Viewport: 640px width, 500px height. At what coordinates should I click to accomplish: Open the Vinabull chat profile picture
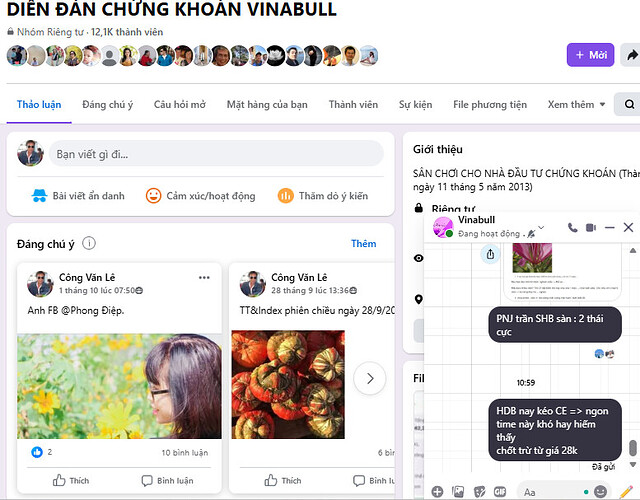pos(443,227)
